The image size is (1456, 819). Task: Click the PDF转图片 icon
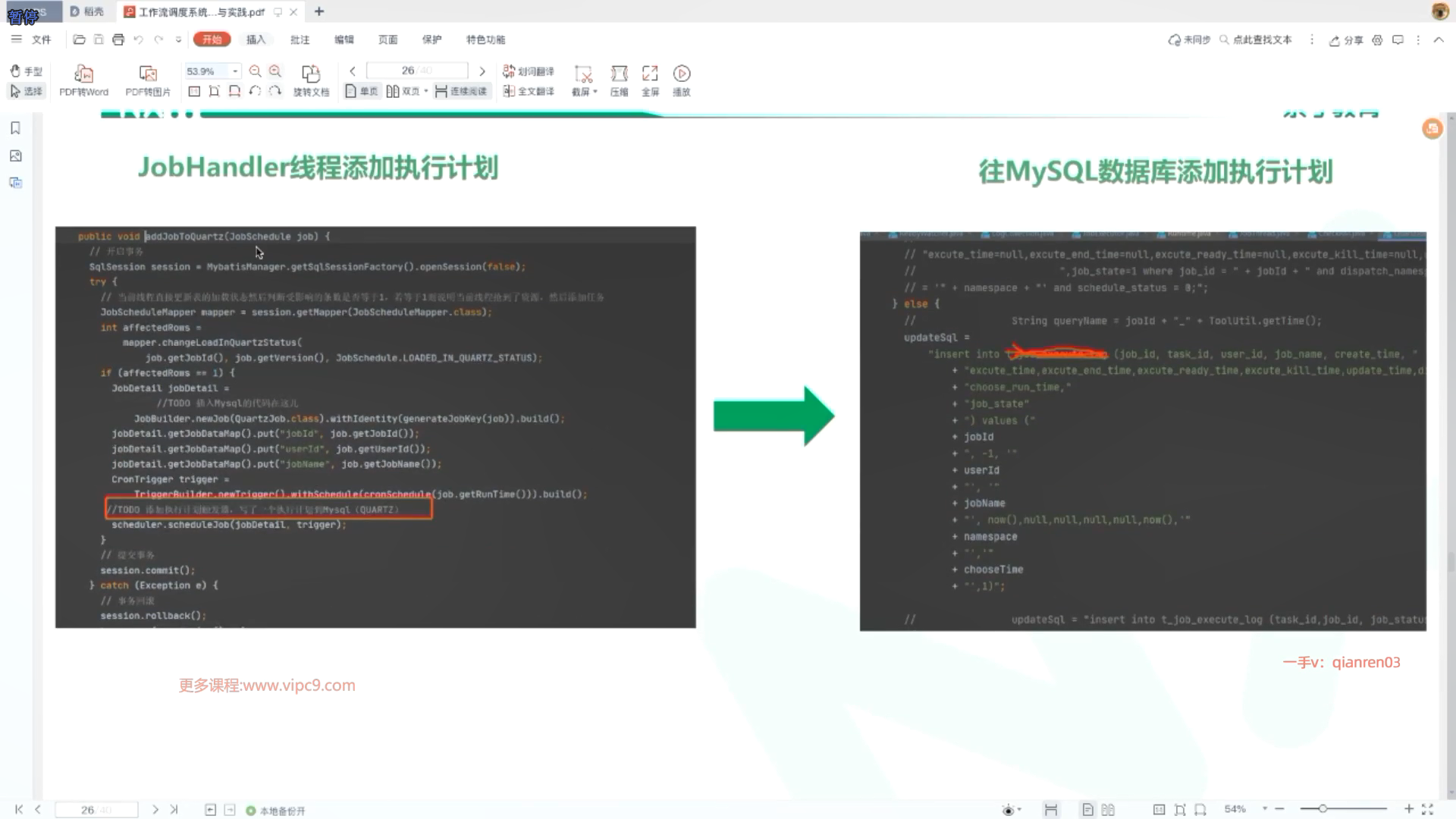click(x=148, y=74)
